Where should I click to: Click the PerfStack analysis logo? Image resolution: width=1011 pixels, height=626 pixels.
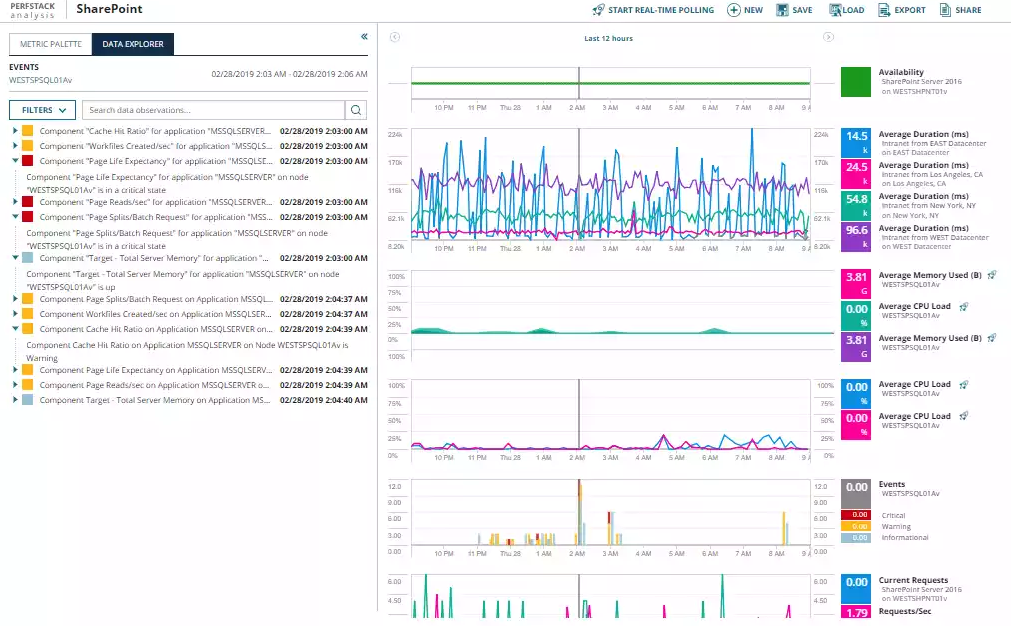[x=32, y=10]
